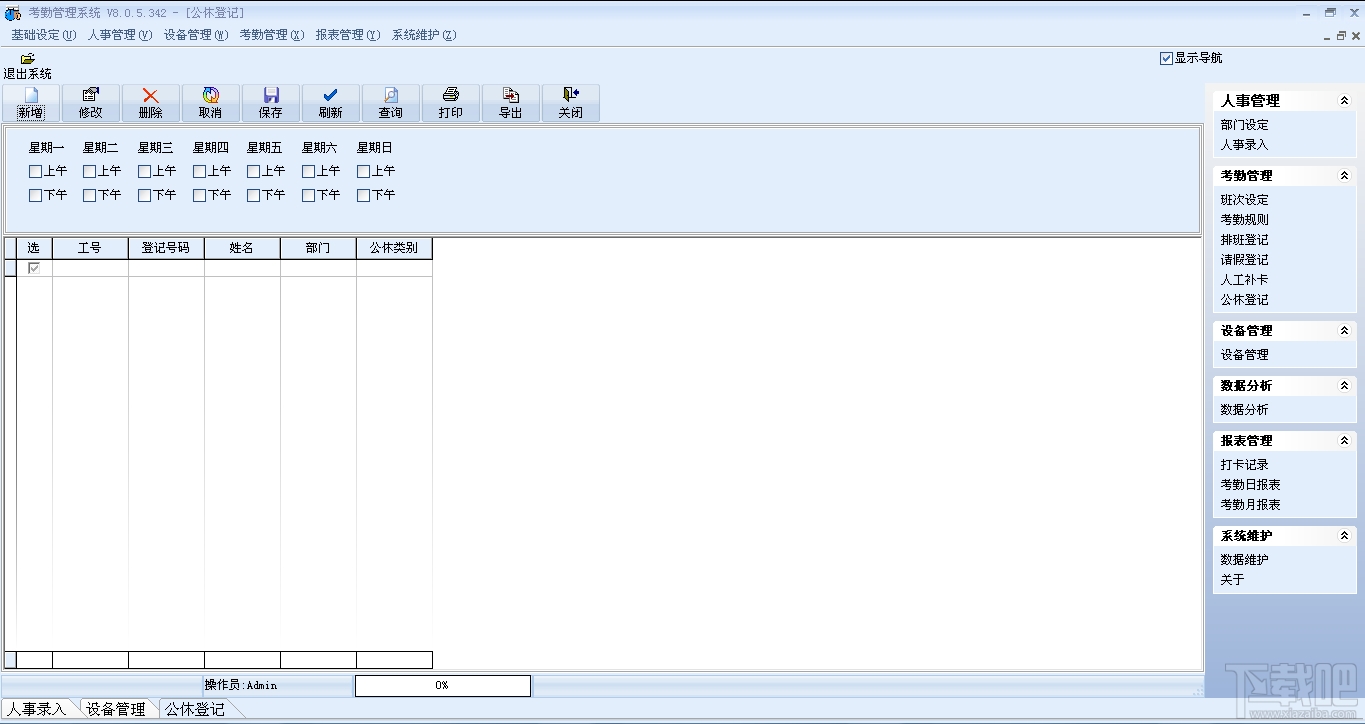Click the 0% progress bar in status bar
This screenshot has width=1365, height=724.
point(442,686)
